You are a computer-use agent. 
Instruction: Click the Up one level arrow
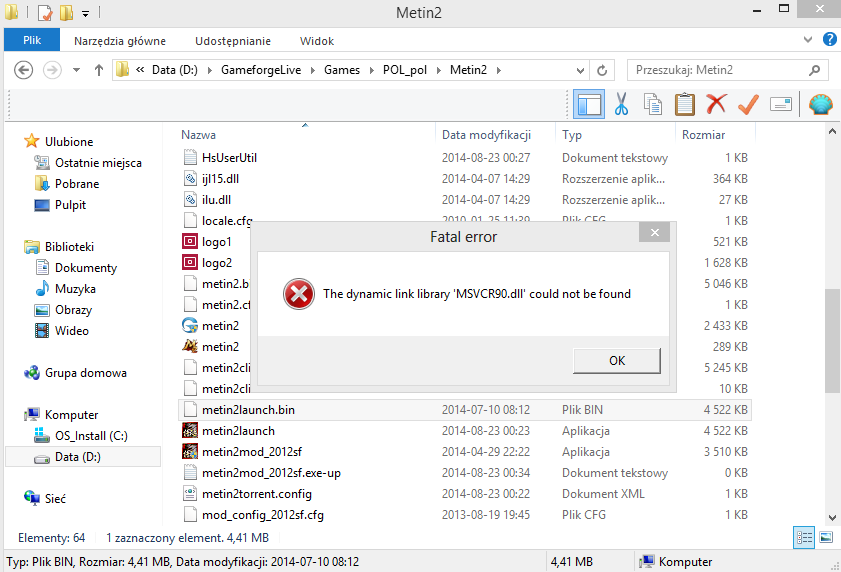(99, 70)
